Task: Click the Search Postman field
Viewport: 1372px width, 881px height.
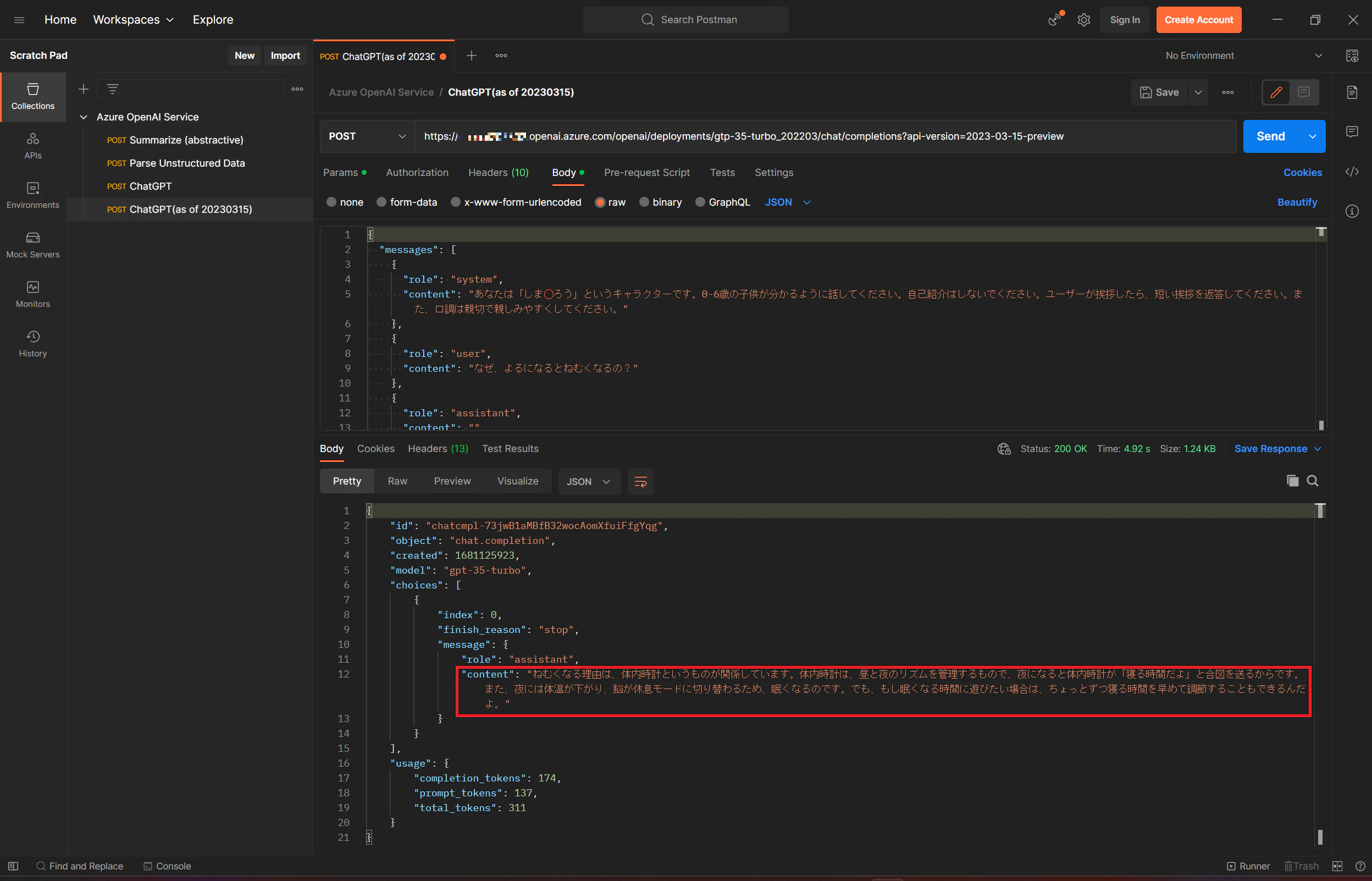Action: [685, 20]
